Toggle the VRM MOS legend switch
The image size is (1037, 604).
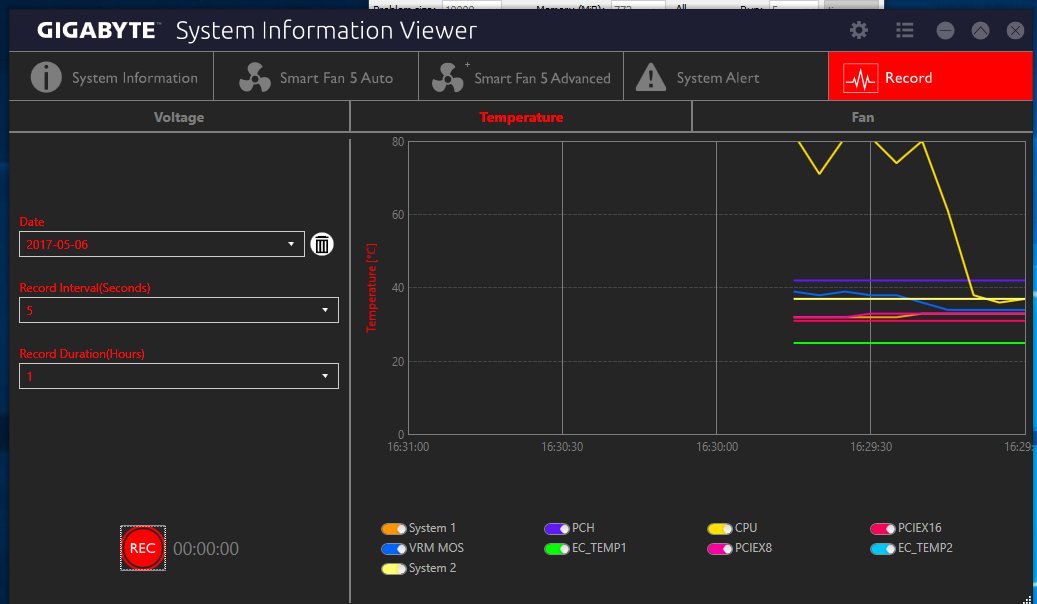pos(393,548)
